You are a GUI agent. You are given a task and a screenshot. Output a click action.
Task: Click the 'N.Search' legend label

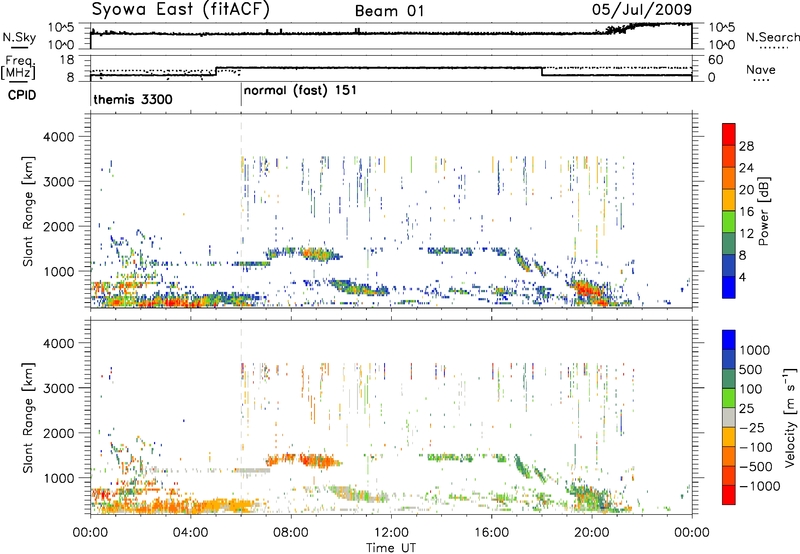[773, 37]
